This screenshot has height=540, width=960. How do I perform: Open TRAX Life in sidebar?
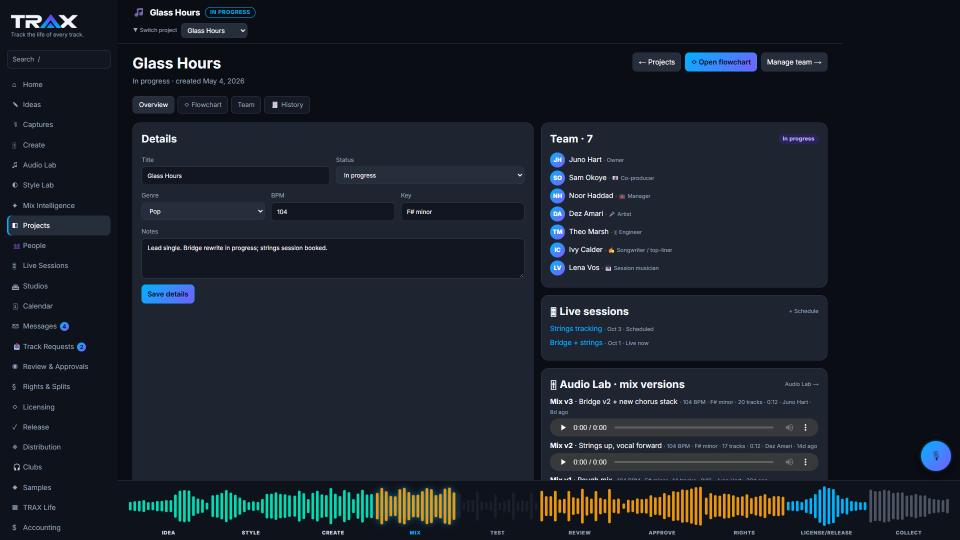59,508
